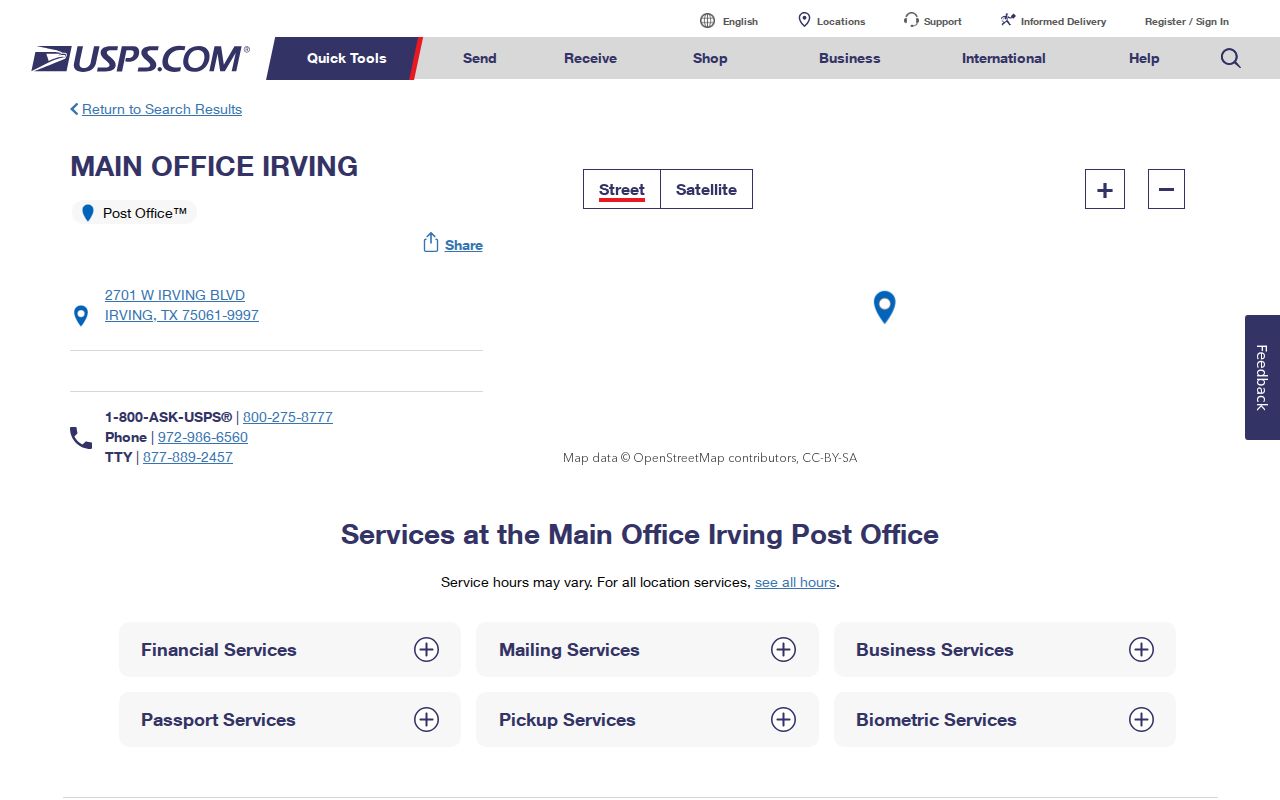
Task: Expand Pickup Services section
Action: pyautogui.click(x=647, y=720)
